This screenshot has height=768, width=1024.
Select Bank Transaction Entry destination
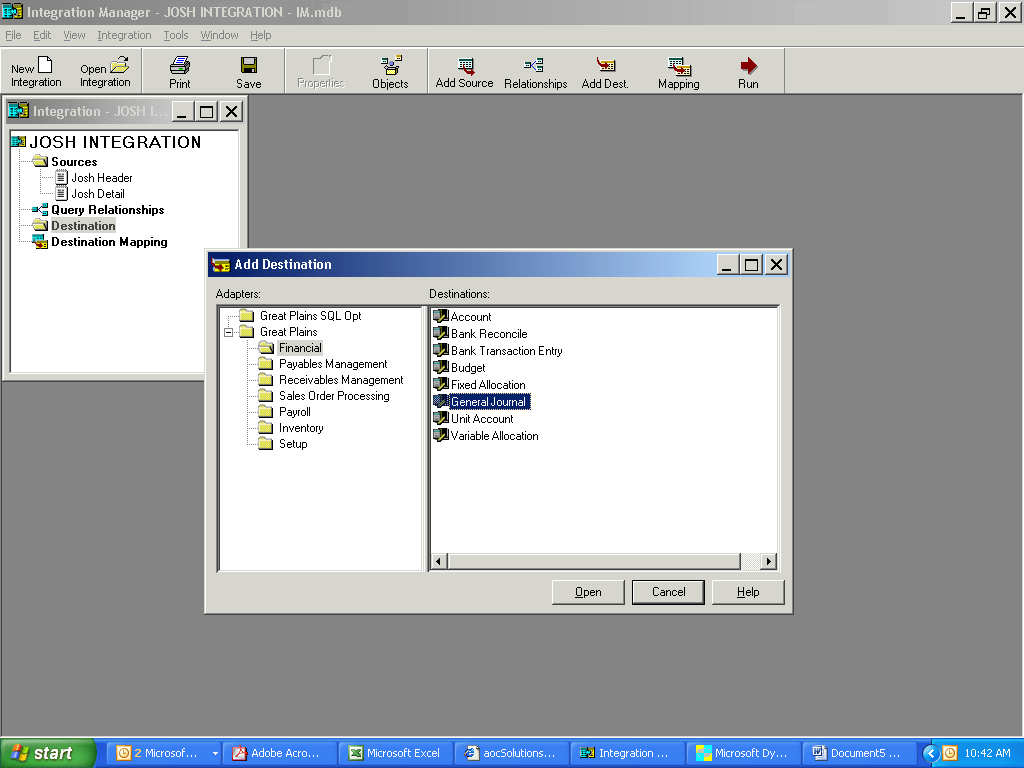coord(505,350)
